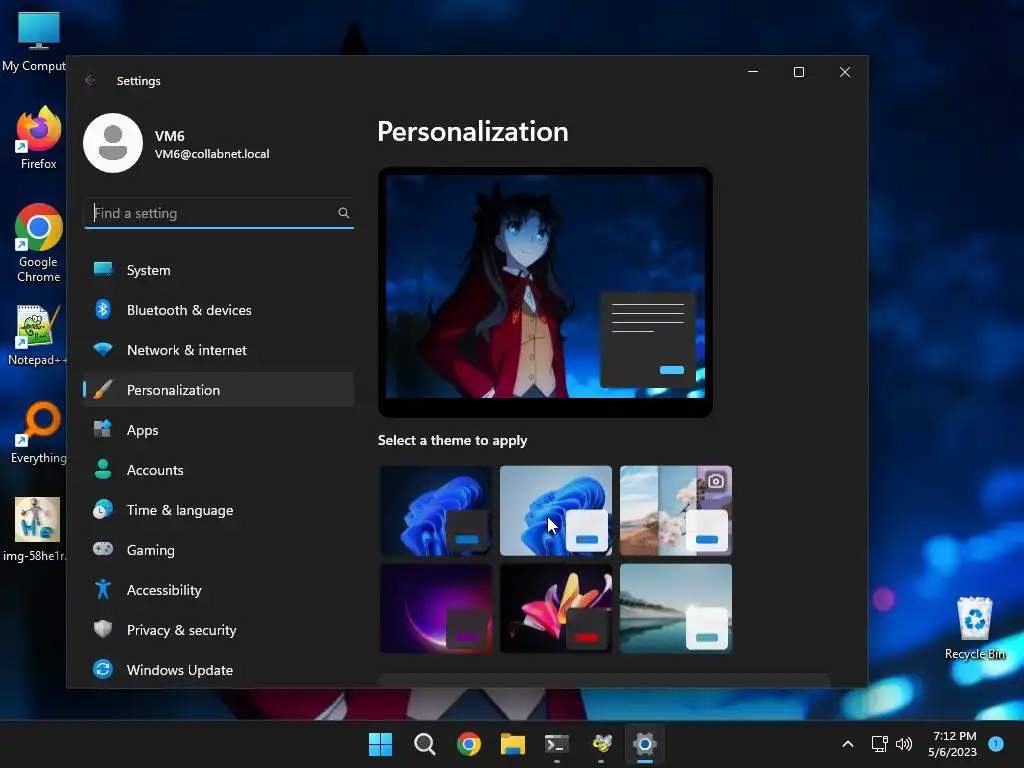Click the VM6 user avatar picture
This screenshot has width=1024, height=768.
click(x=113, y=143)
